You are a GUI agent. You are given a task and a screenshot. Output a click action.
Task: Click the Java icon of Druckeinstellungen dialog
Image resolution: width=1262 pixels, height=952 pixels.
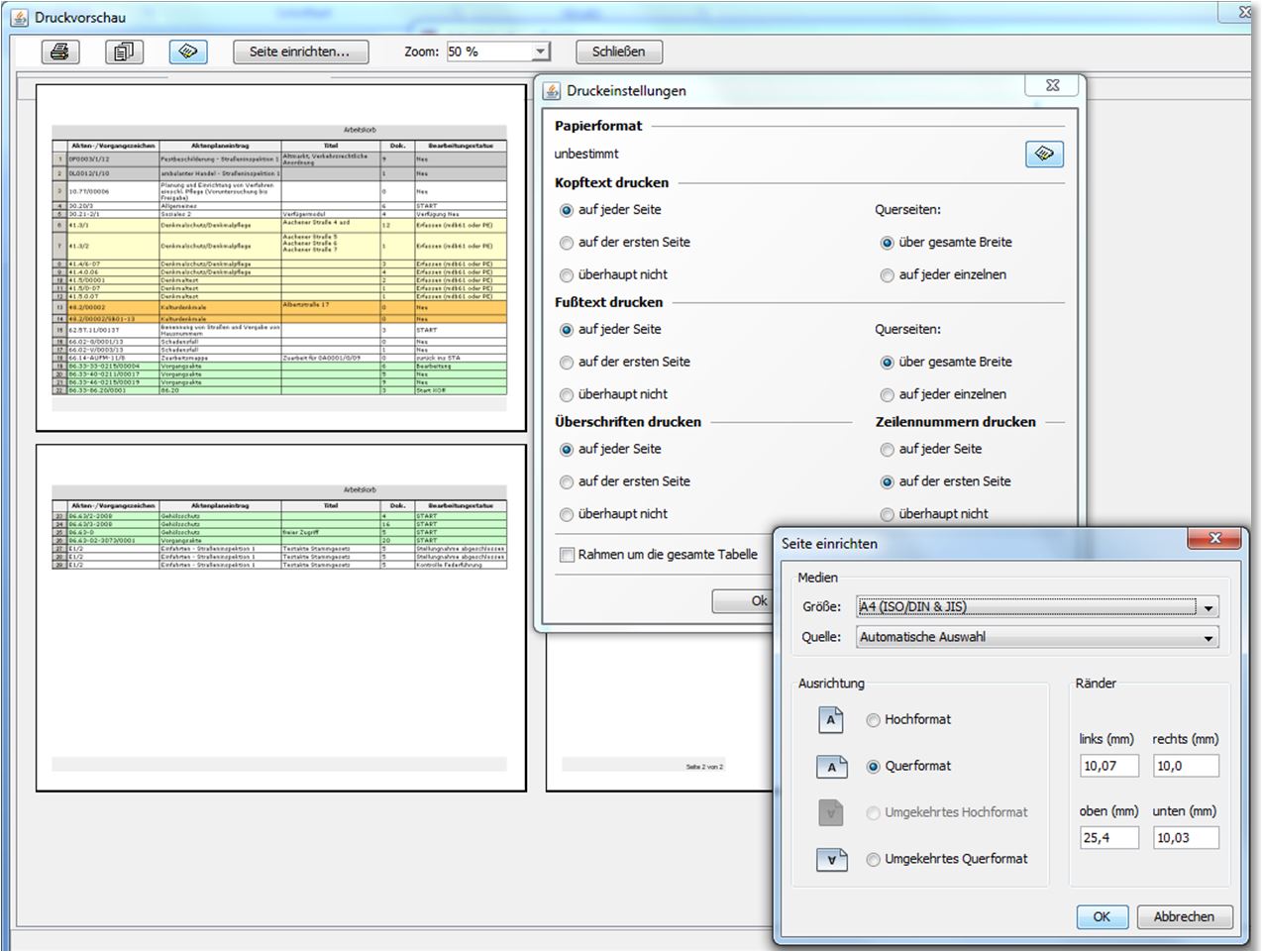(553, 90)
